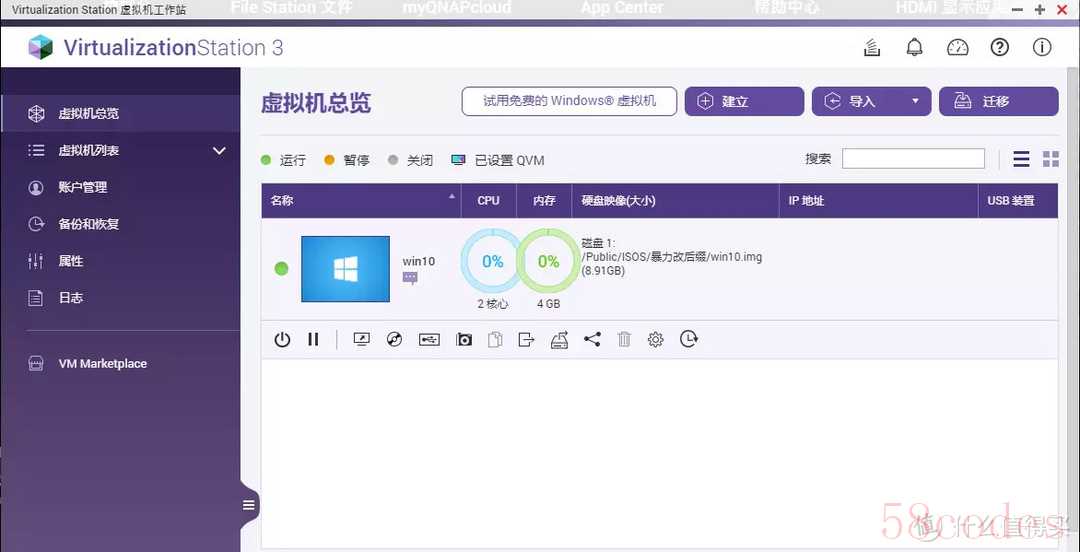The height and width of the screenshot is (552, 1080).
Task: Open the background tasks icon in header
Action: pos(873,48)
